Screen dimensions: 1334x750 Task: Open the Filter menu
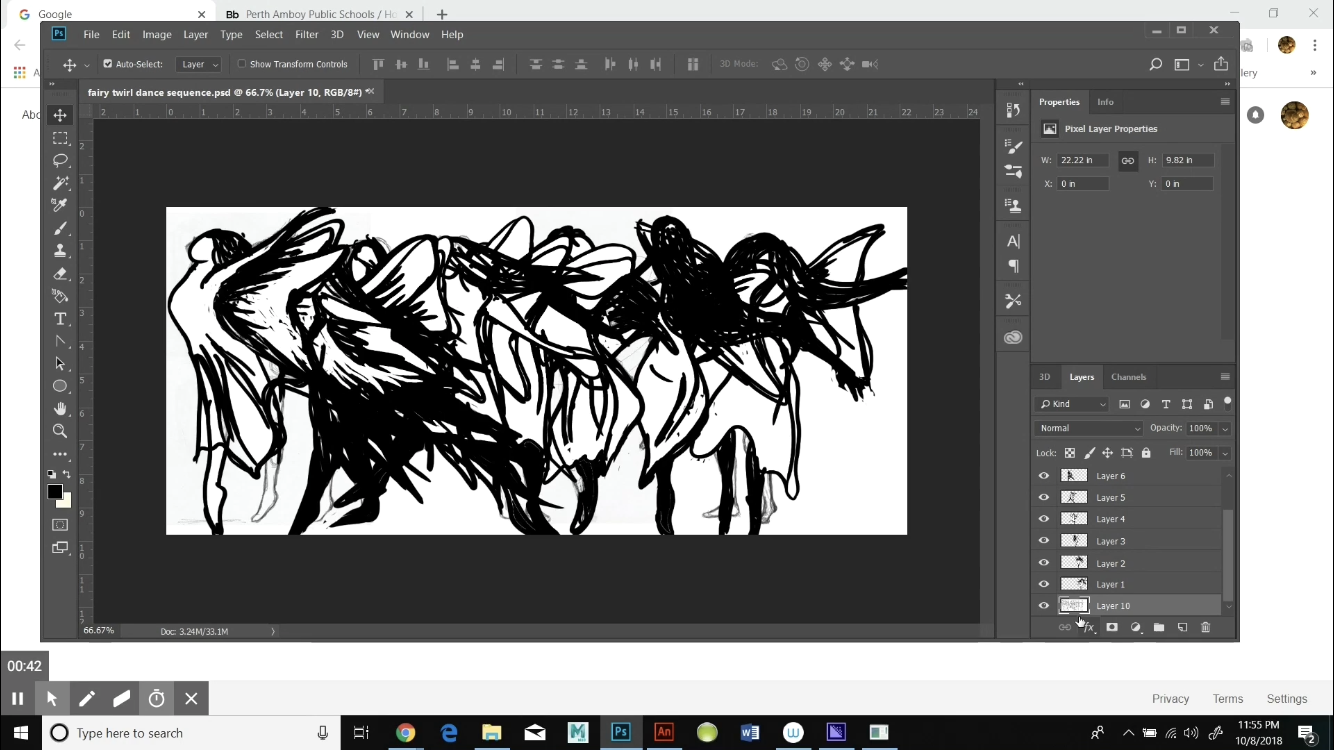(306, 34)
